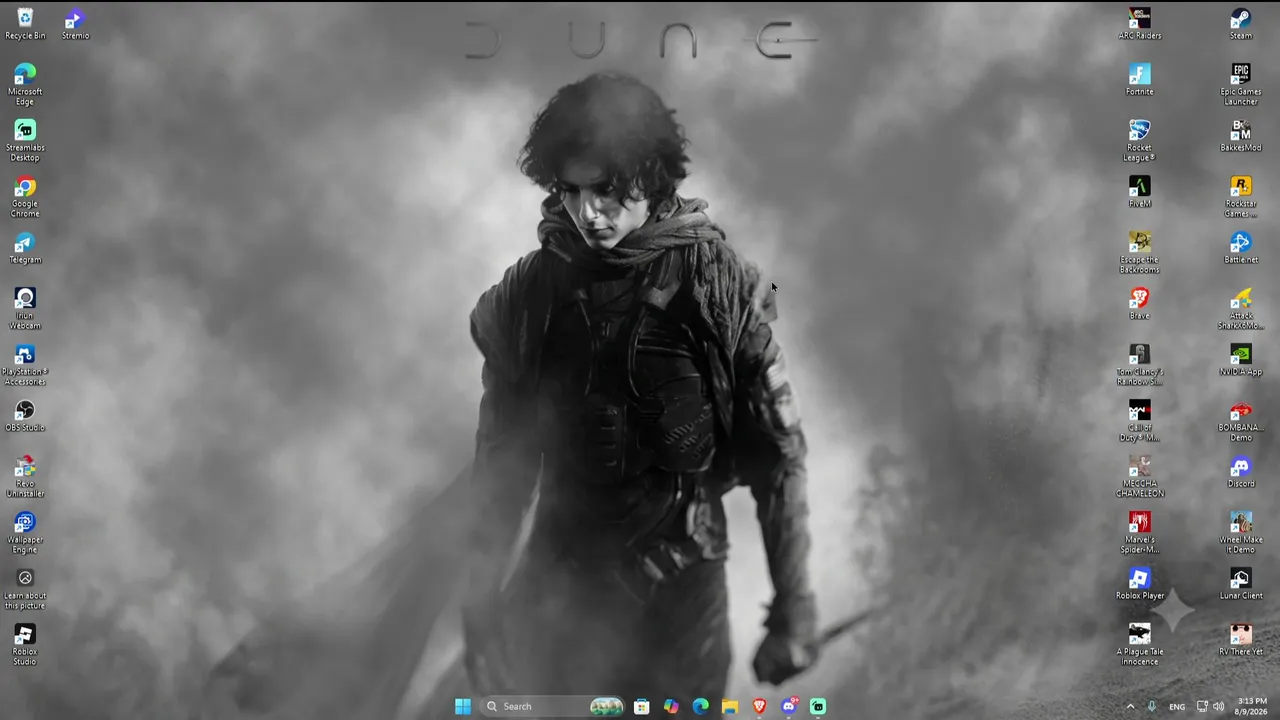Select the Epic Games Launcher shortcut

(x=1241, y=85)
